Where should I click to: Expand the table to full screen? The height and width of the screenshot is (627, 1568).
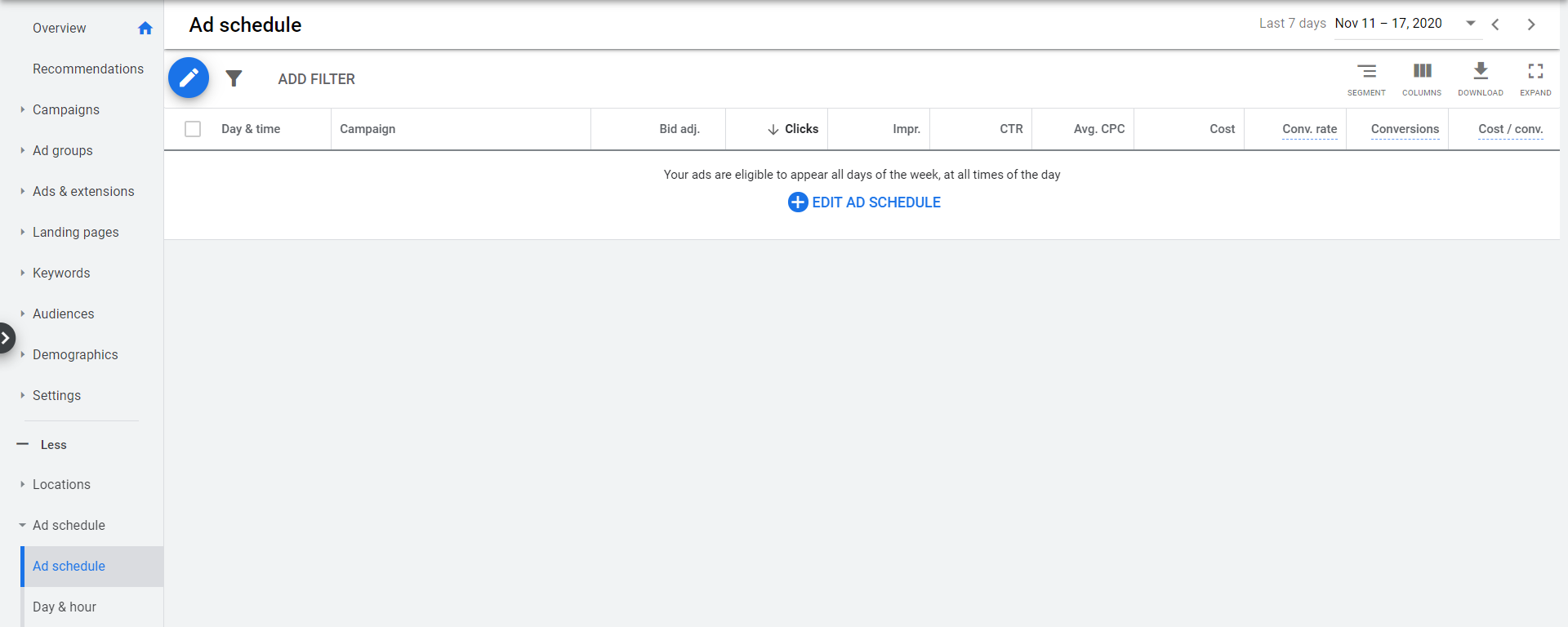point(1535,78)
